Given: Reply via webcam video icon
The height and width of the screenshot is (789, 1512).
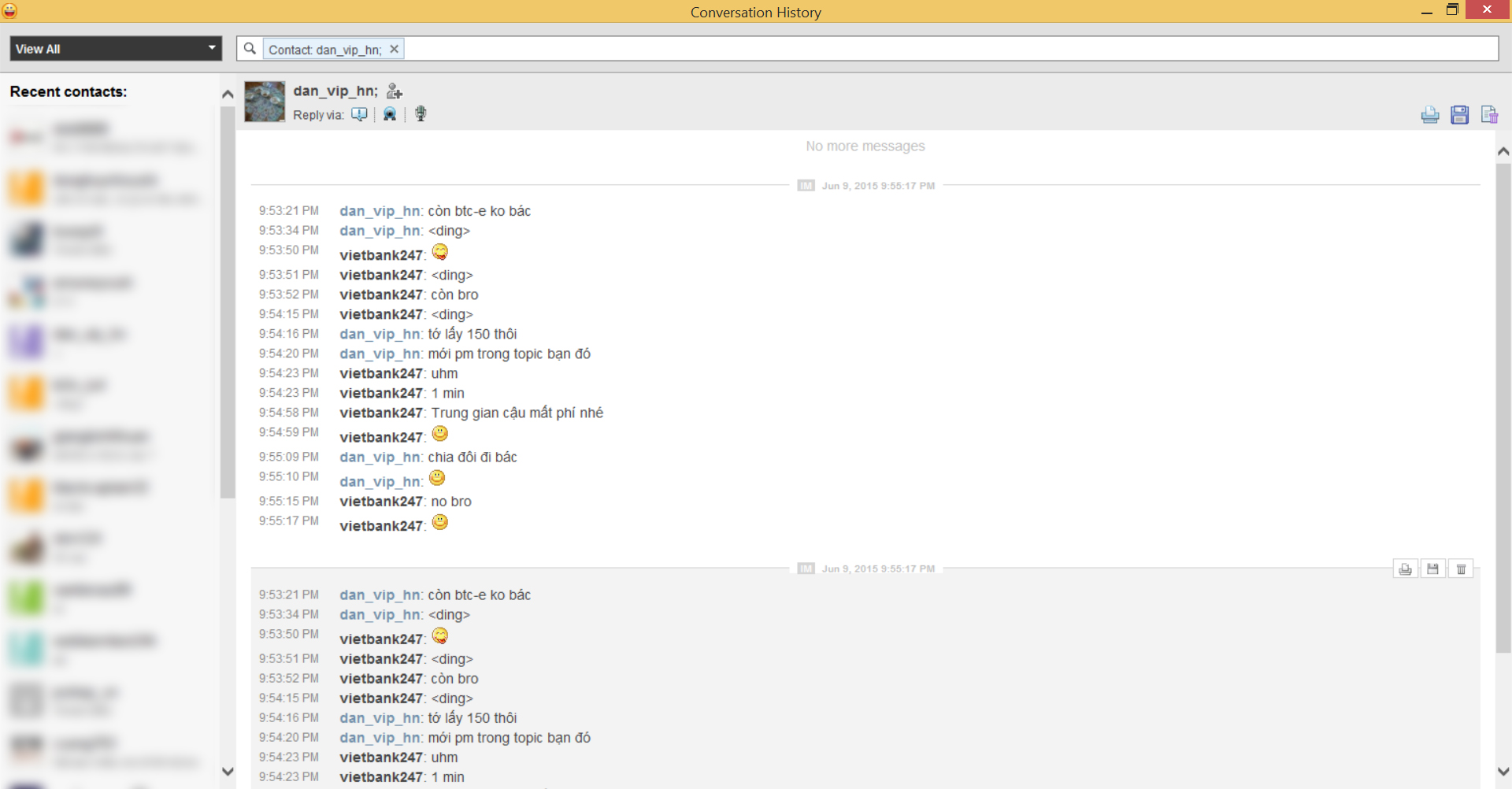Looking at the screenshot, I should pos(390,114).
